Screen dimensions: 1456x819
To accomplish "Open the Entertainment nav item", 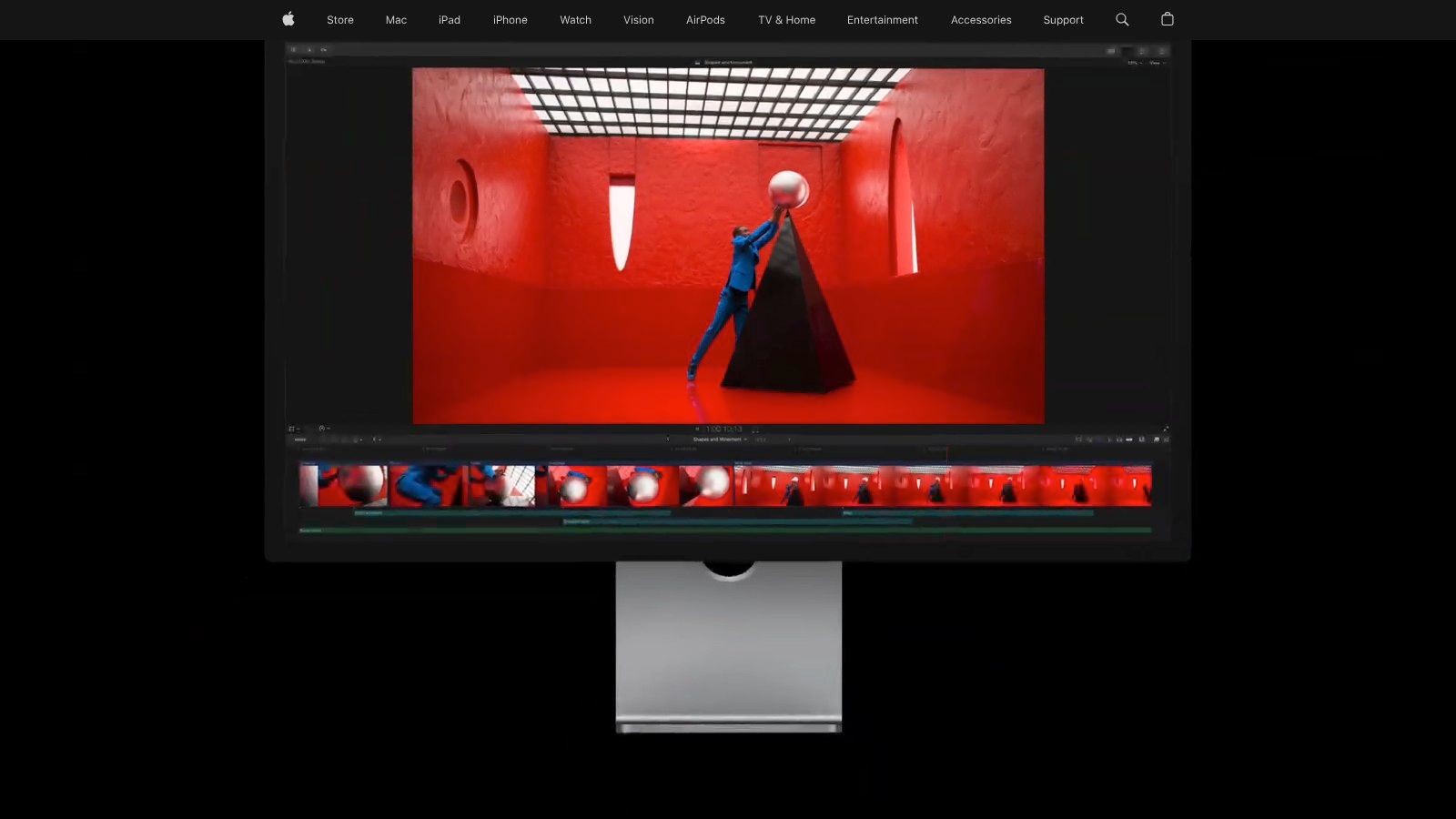I will point(882,20).
